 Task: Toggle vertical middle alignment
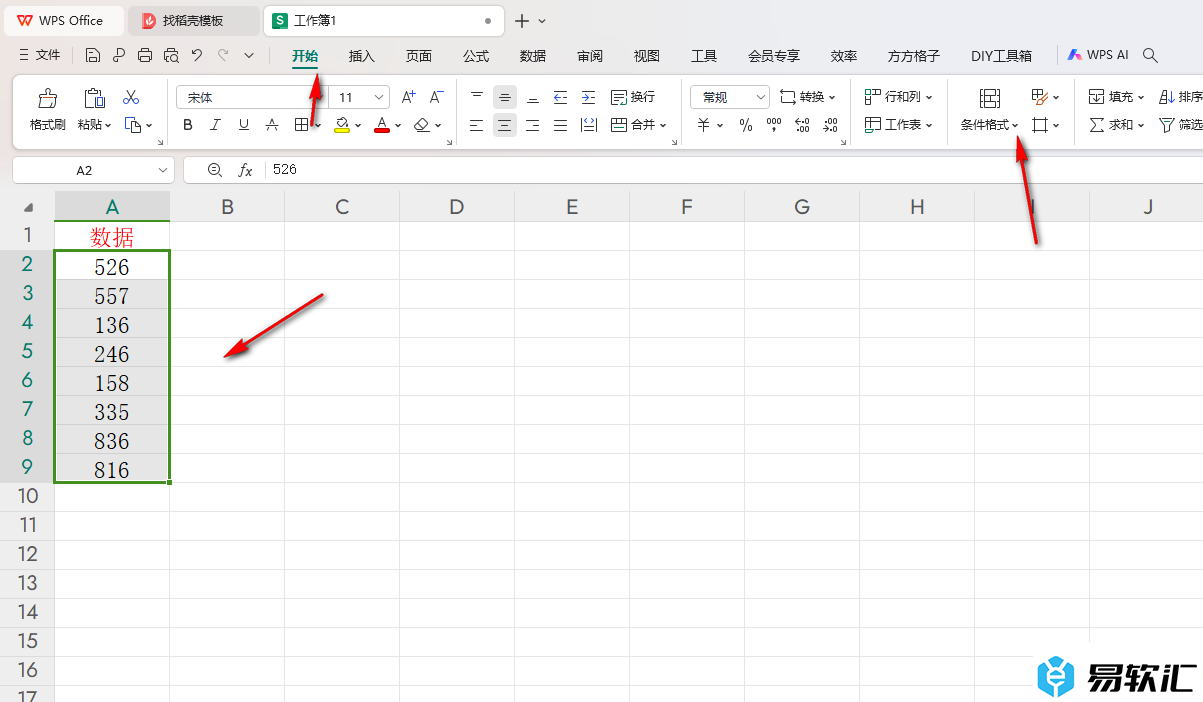pyautogui.click(x=505, y=98)
